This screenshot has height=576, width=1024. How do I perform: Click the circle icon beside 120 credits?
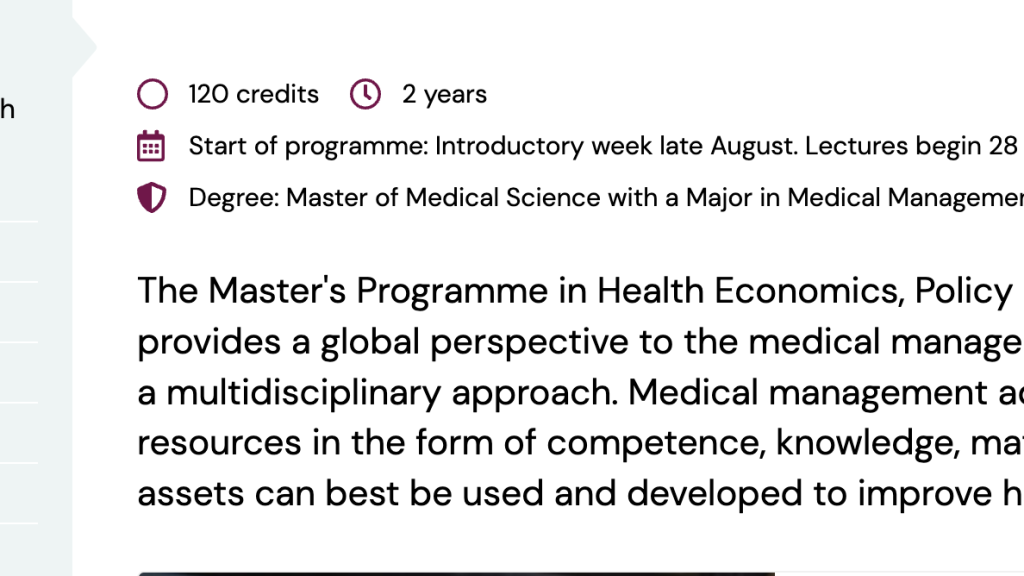[152, 94]
